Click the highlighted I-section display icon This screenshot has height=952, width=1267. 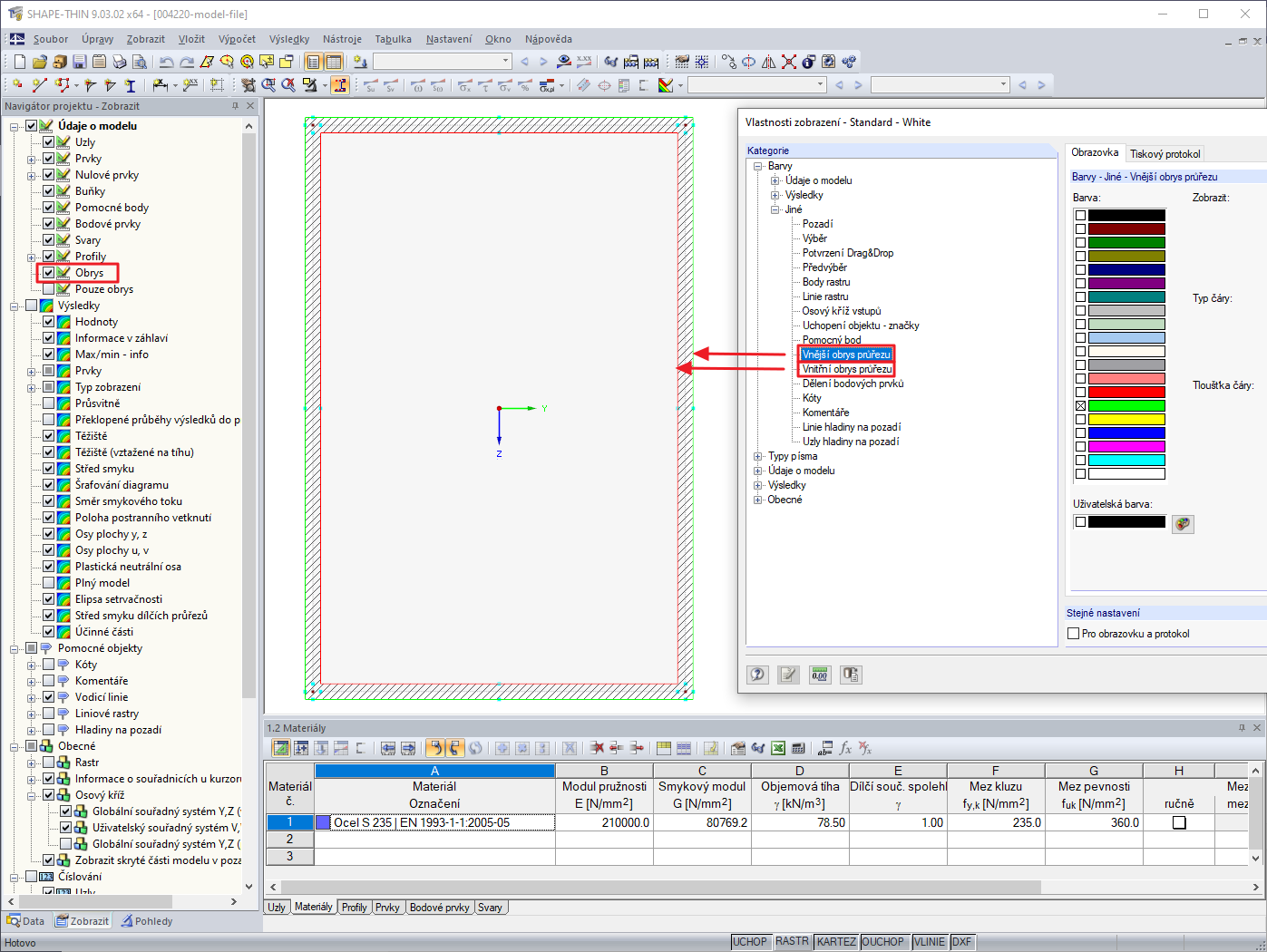340,85
